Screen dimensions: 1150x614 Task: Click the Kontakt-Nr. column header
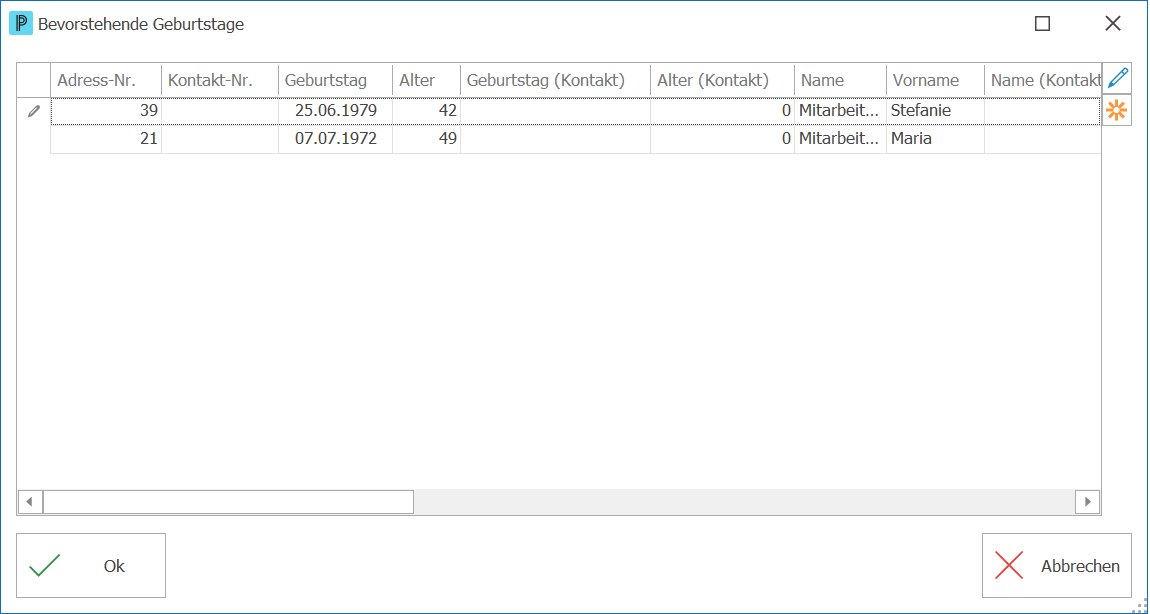tap(220, 80)
